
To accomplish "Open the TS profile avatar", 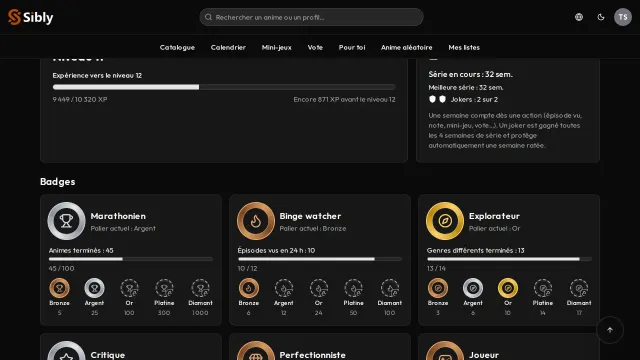I will [623, 17].
